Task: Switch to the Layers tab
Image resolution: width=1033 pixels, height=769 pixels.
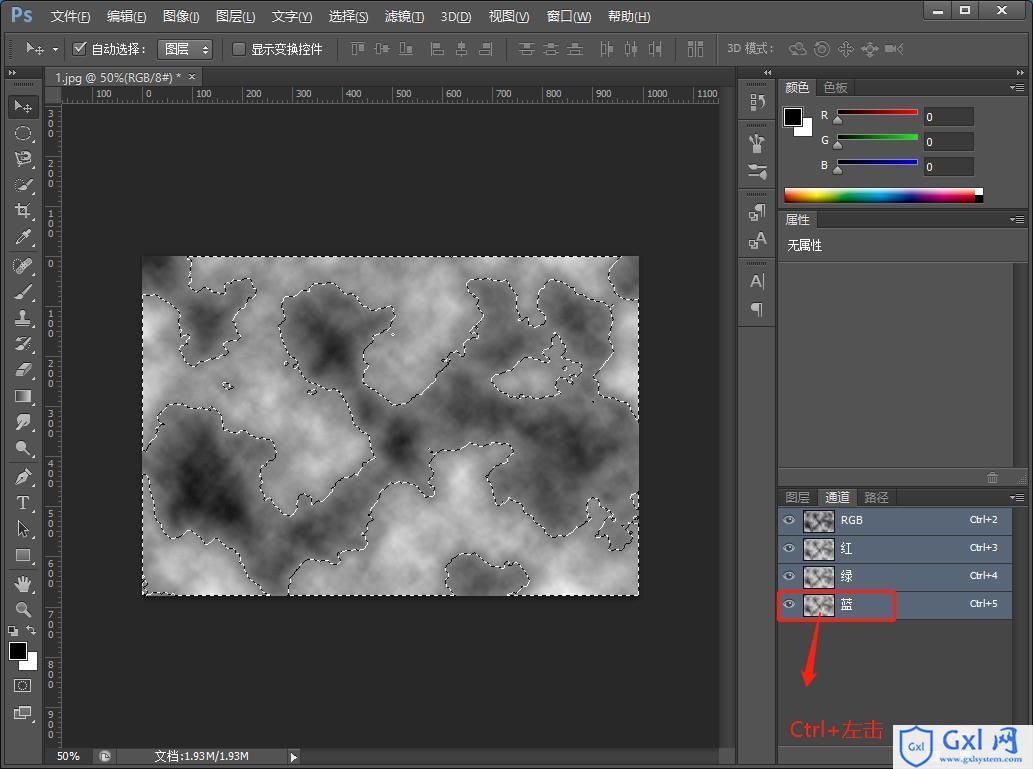Action: pyautogui.click(x=797, y=498)
